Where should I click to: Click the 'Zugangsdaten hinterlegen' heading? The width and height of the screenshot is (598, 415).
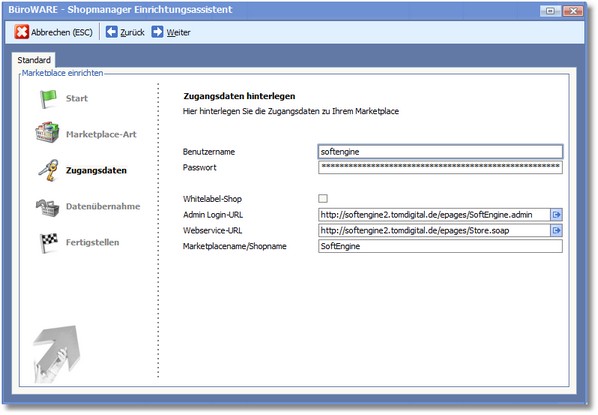pyautogui.click(x=240, y=96)
